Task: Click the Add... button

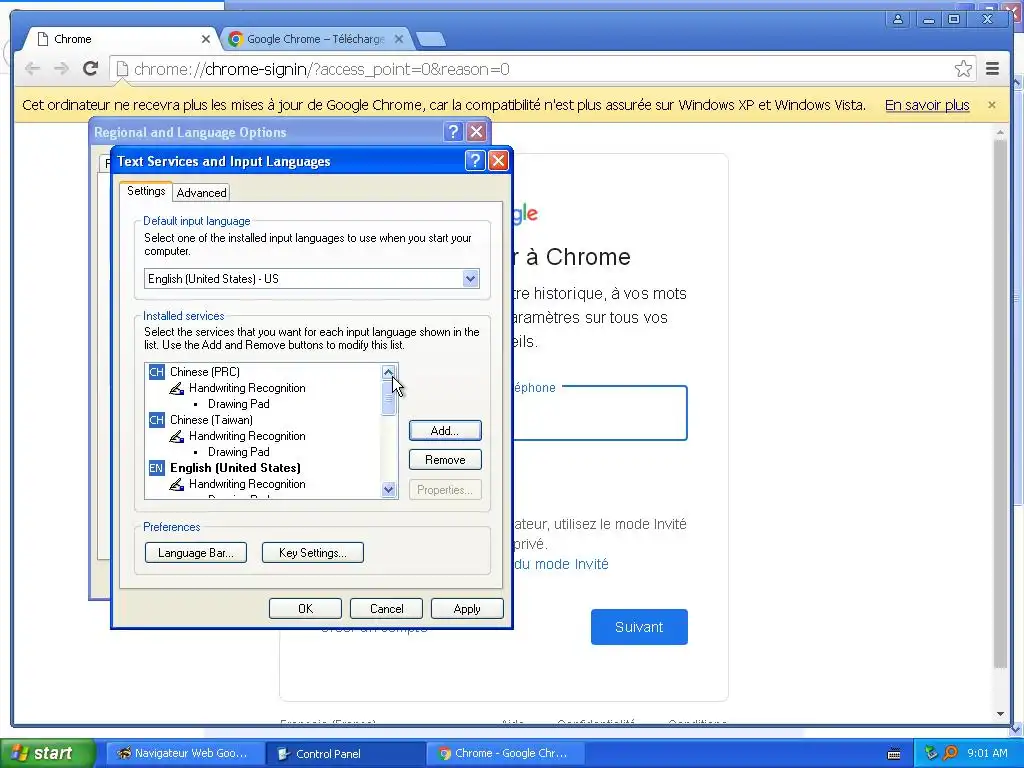Action: [x=445, y=430]
